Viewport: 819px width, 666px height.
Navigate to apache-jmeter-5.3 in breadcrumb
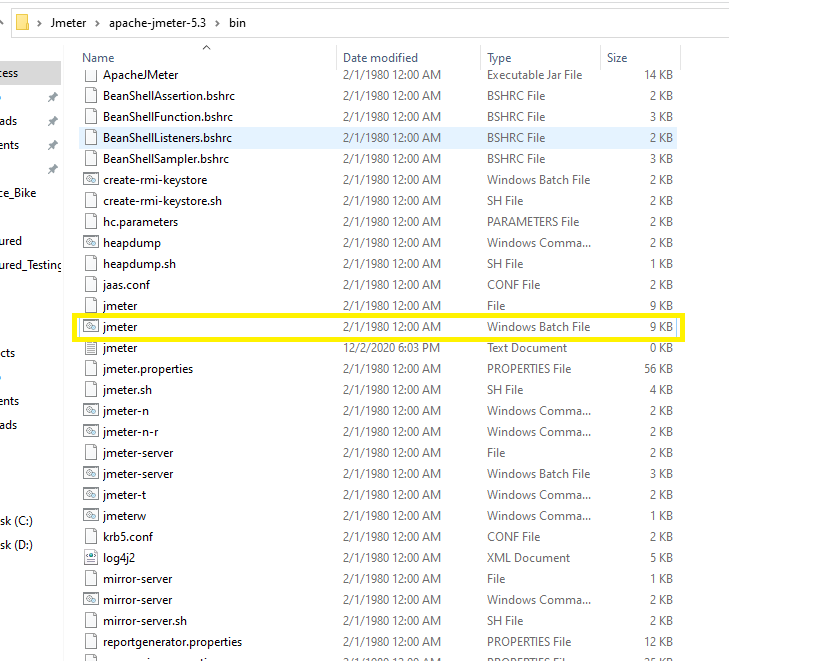click(x=157, y=23)
